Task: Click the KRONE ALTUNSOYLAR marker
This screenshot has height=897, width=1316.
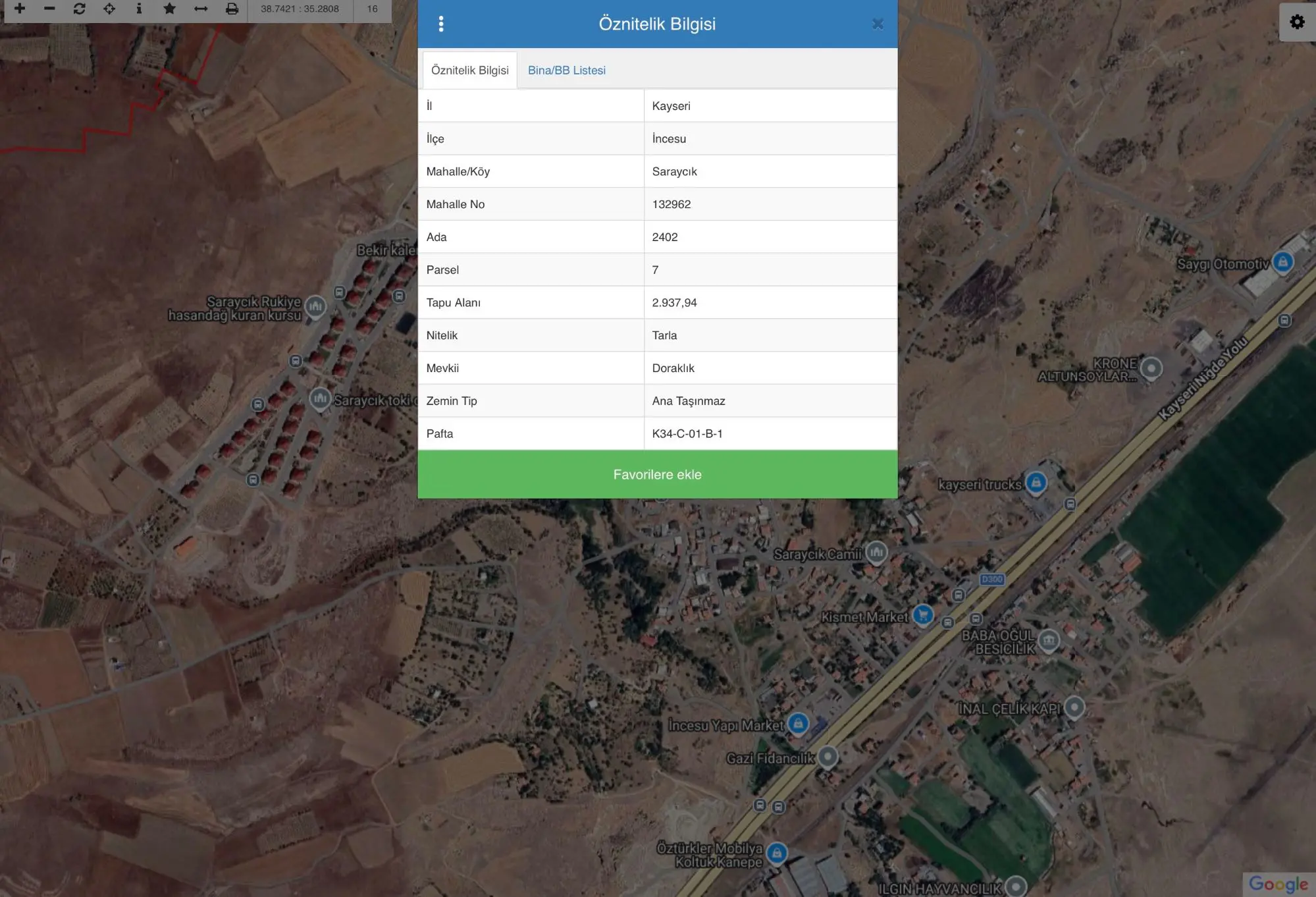Action: 1151,368
